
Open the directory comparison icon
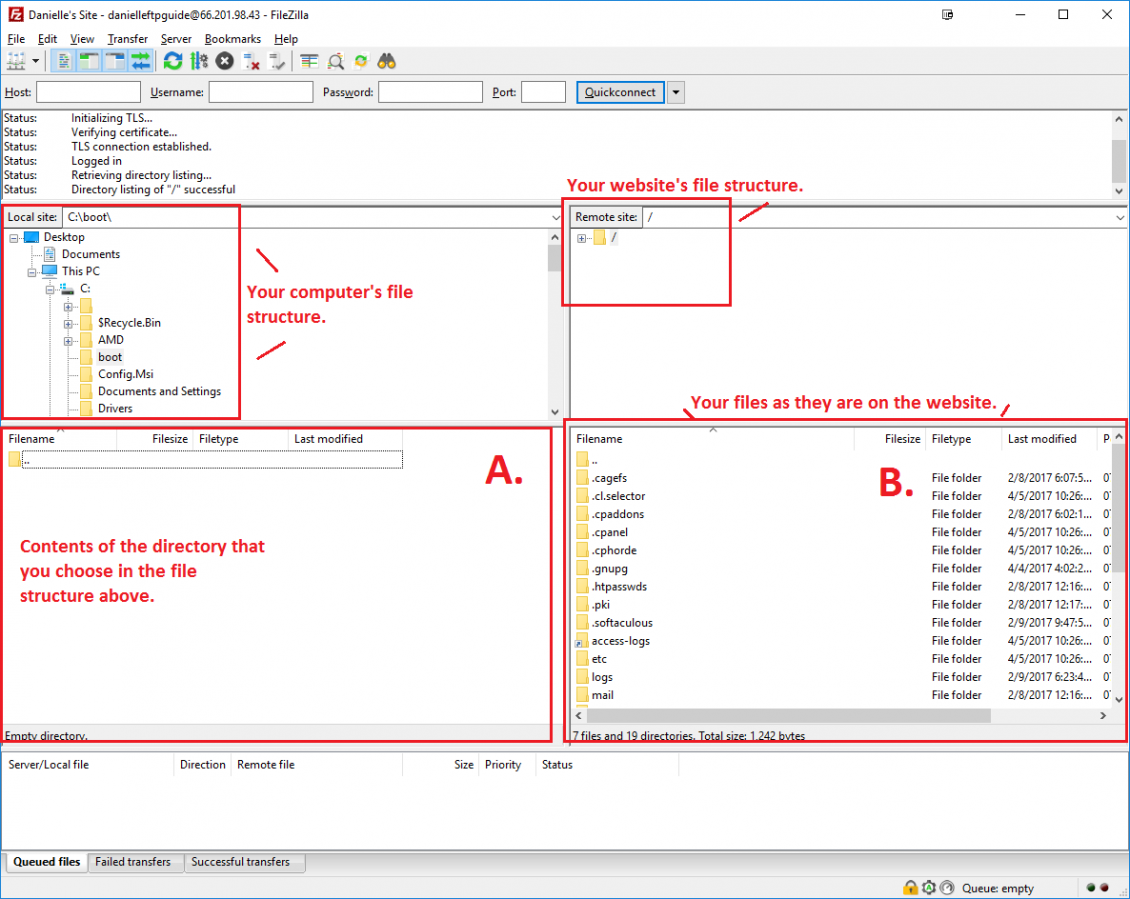[x=335, y=61]
